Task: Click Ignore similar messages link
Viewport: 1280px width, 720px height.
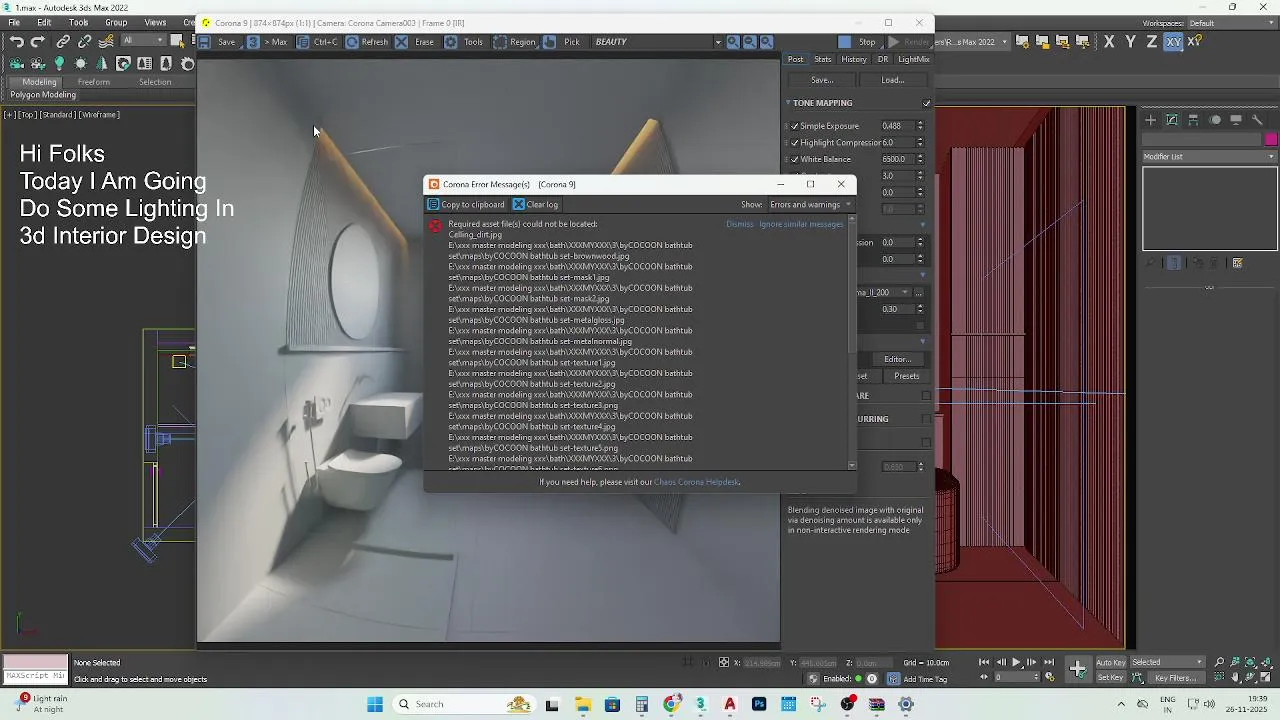Action: coord(801,224)
